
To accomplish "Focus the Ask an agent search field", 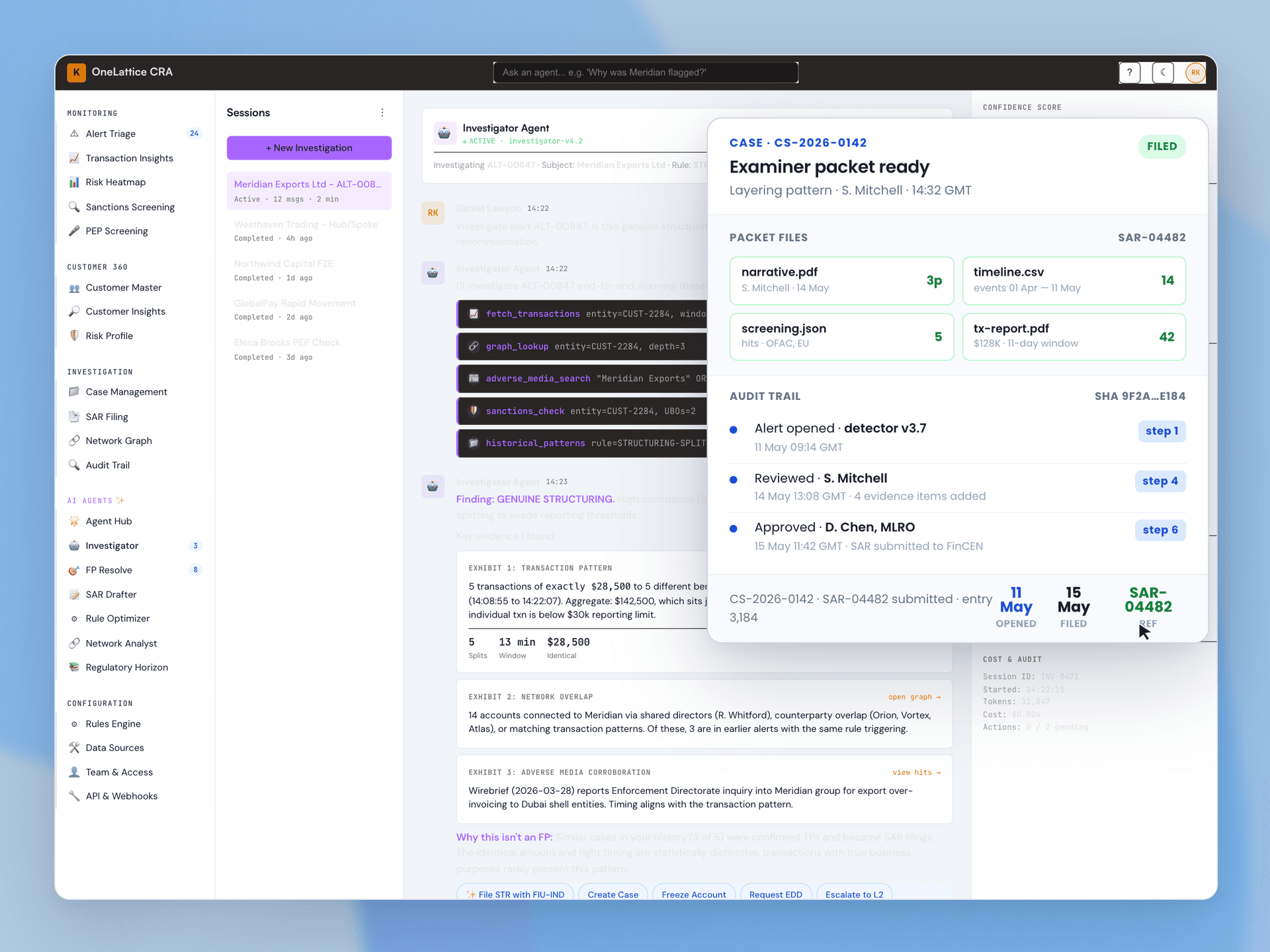I will 646,72.
